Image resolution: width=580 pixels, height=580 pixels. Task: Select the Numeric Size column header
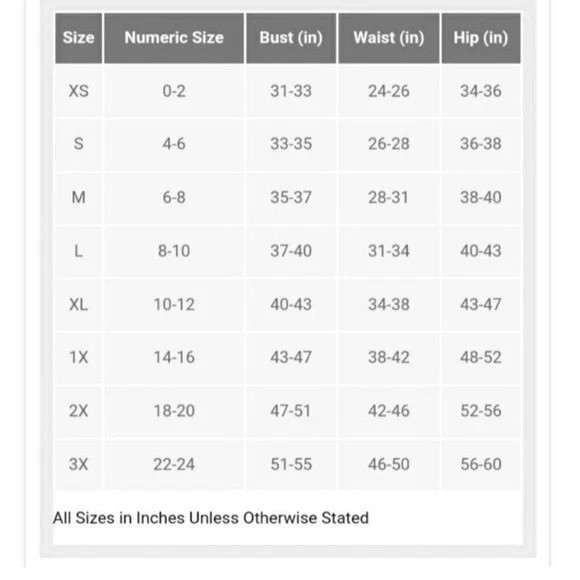pyautogui.click(x=174, y=38)
